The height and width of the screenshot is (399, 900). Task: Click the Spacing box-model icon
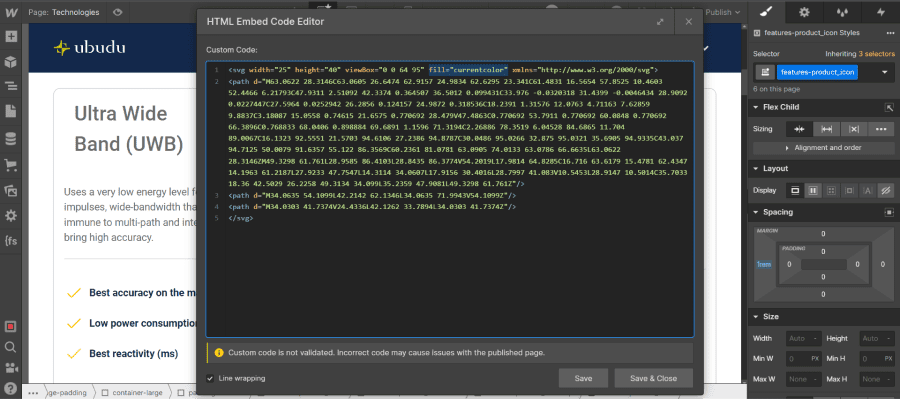click(x=889, y=212)
